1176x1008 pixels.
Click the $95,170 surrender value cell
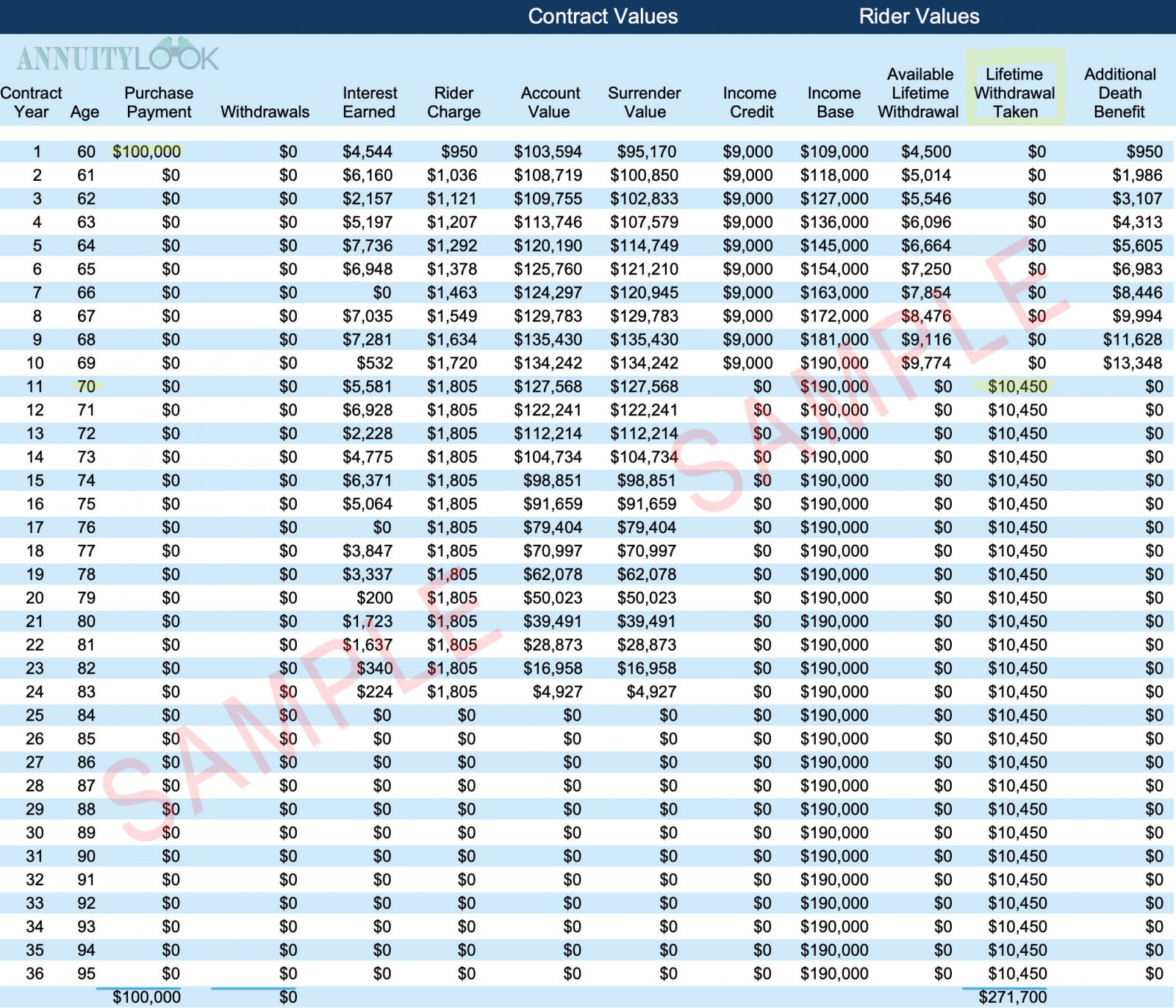point(647,151)
